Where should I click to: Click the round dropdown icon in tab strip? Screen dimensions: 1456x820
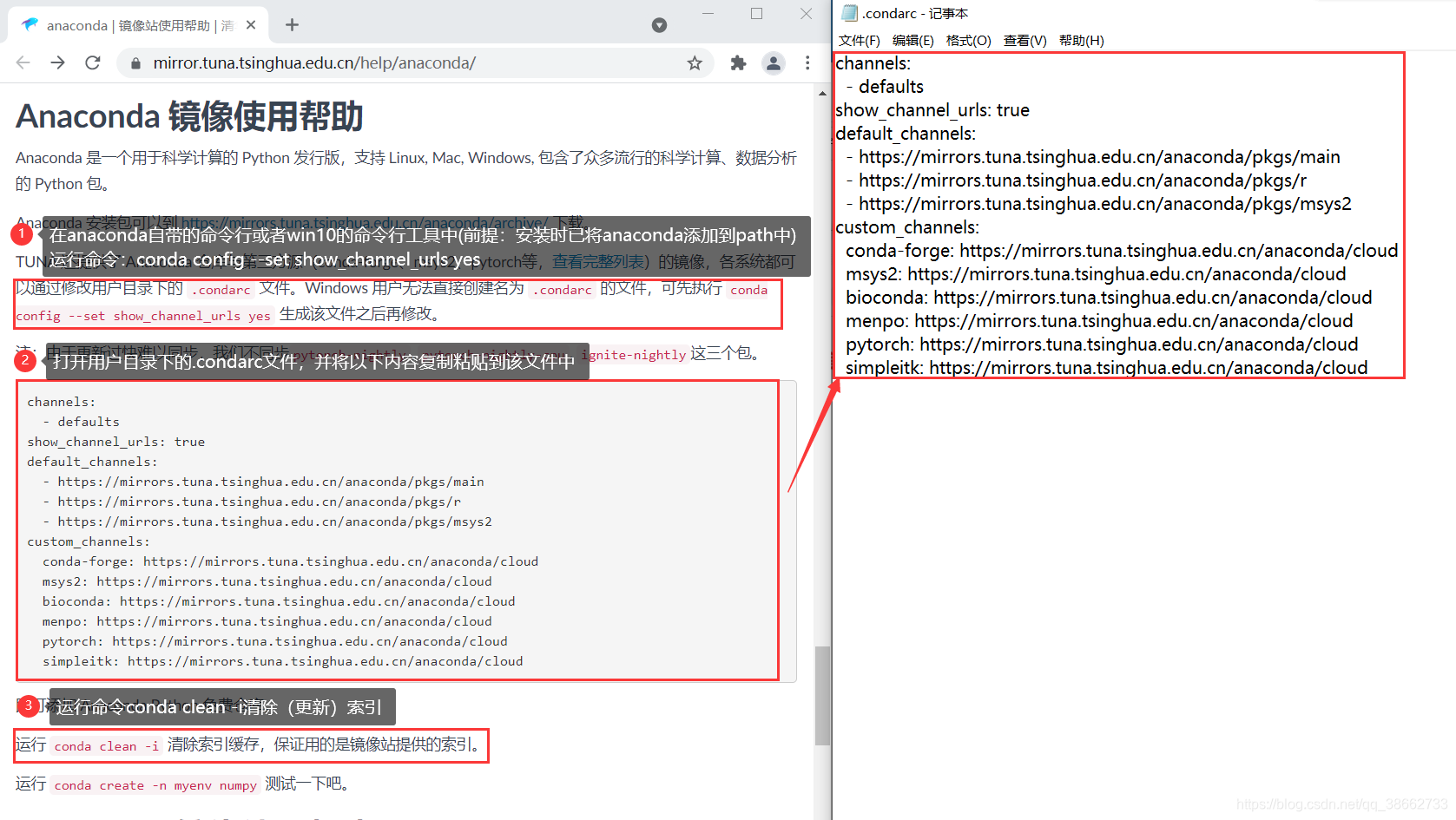click(x=659, y=25)
